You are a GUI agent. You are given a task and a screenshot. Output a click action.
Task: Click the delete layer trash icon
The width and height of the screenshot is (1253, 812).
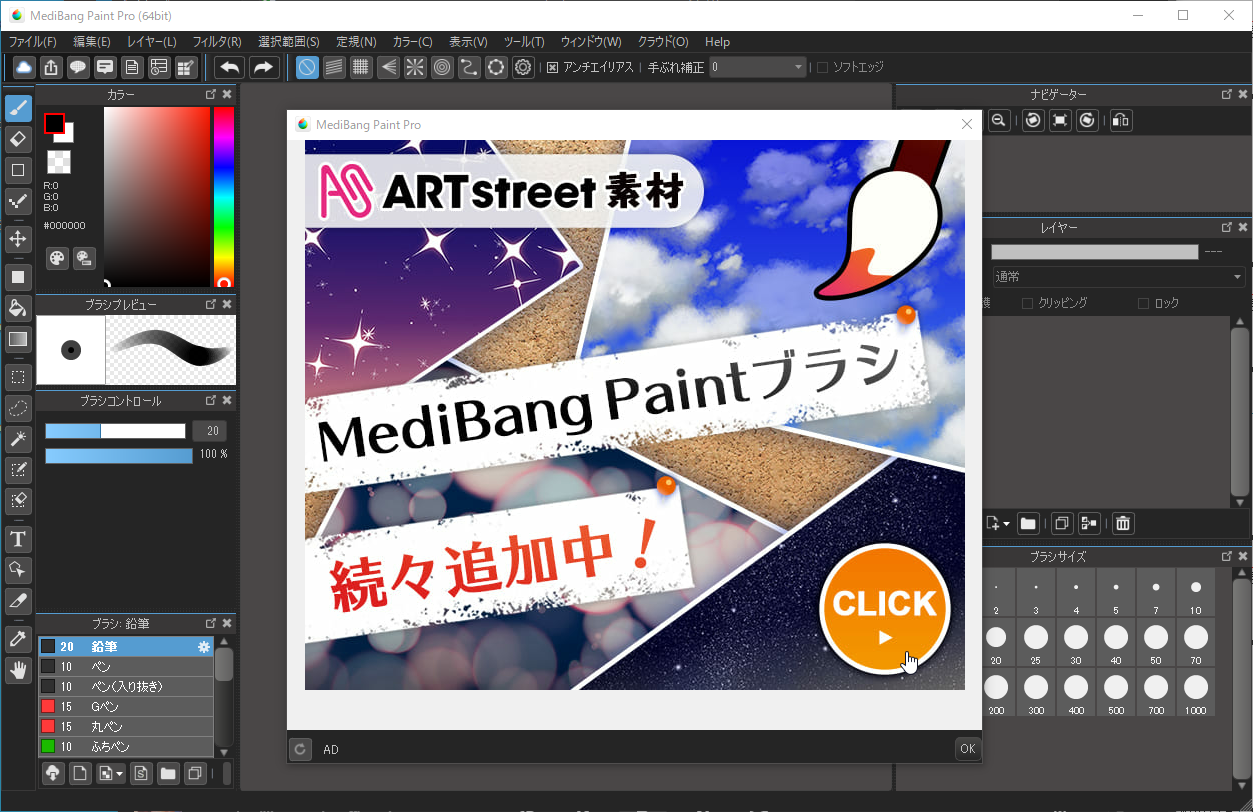(1122, 523)
